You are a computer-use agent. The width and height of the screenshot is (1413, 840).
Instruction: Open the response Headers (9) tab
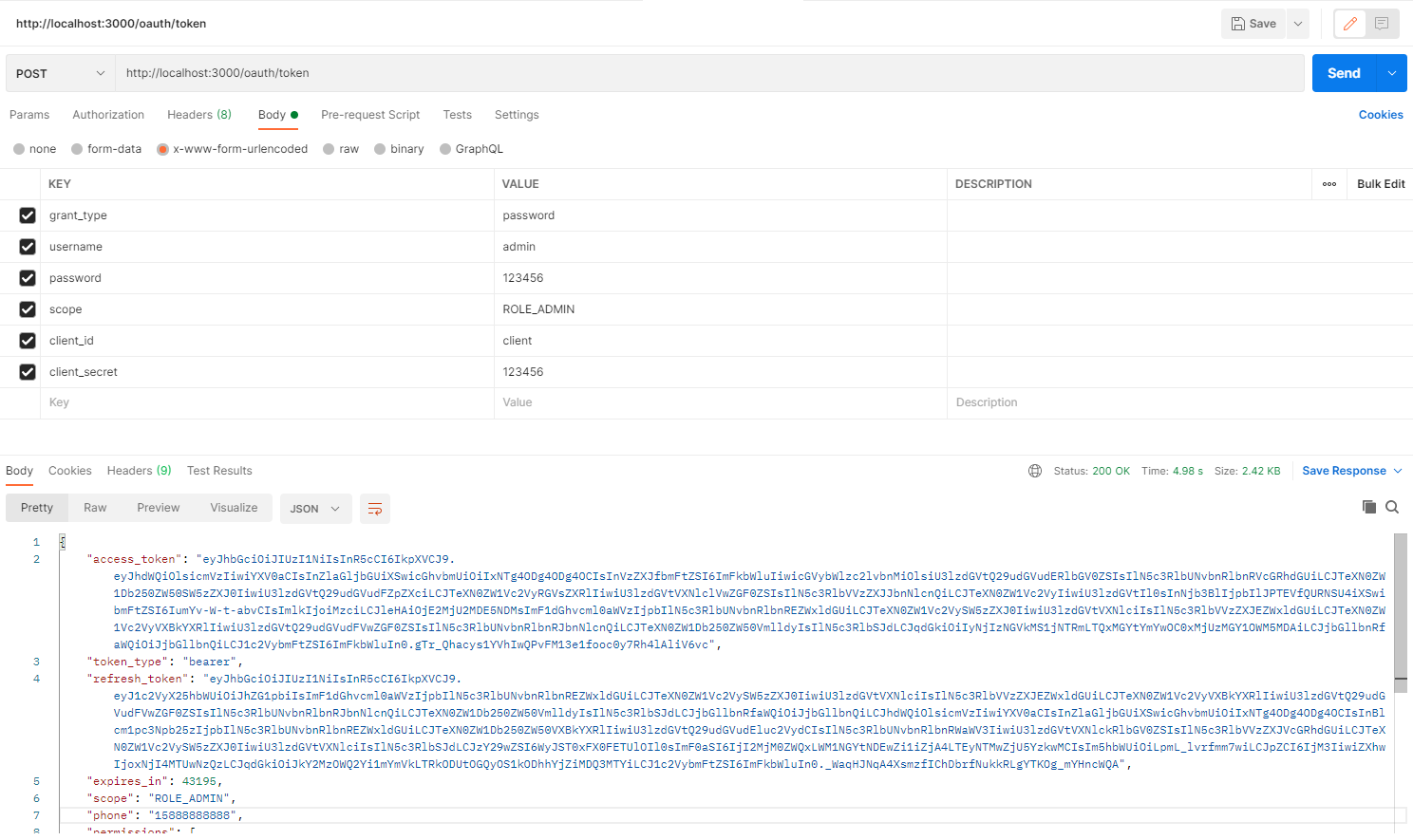[x=139, y=471]
